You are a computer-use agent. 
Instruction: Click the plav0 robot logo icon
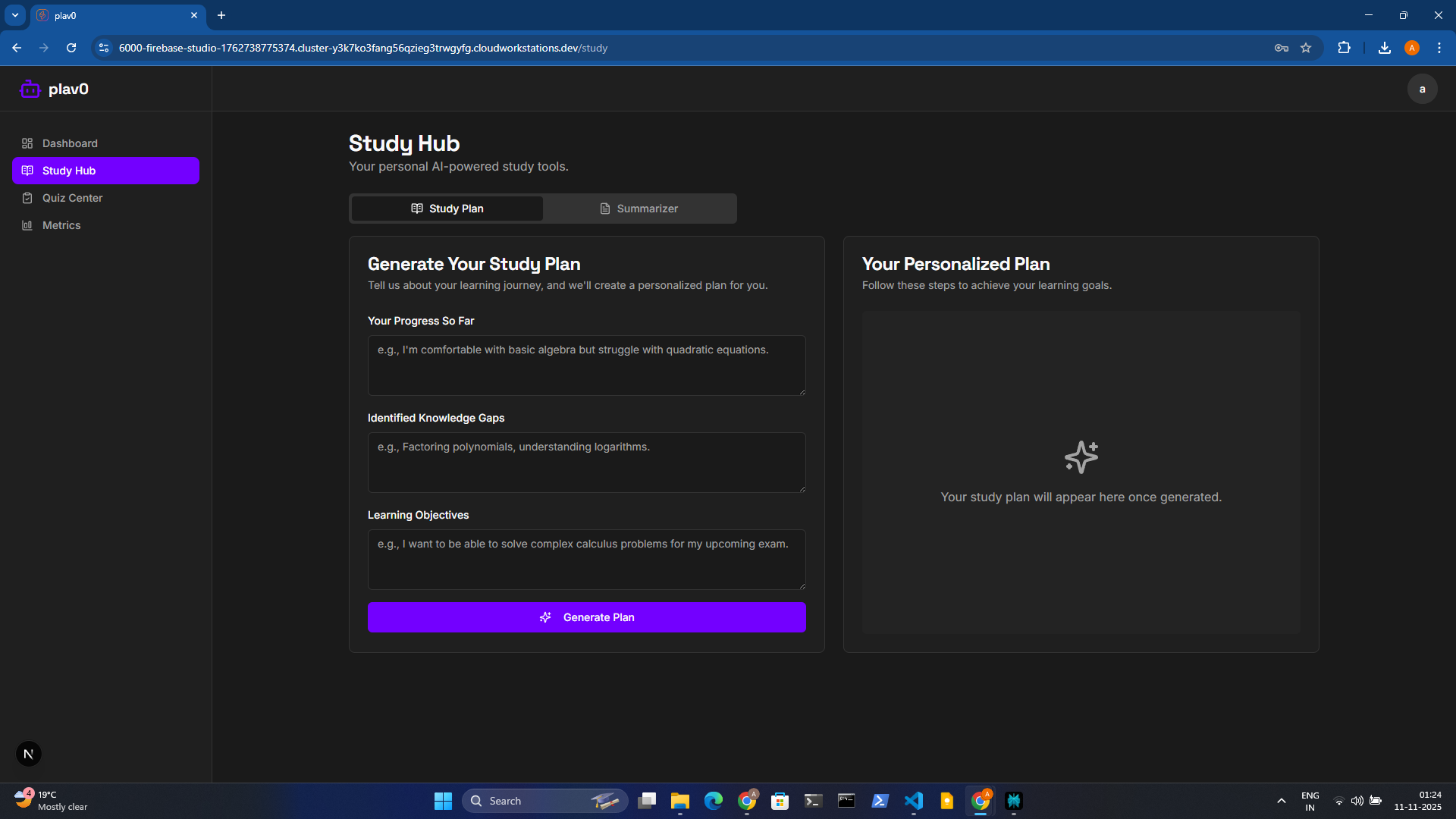[x=30, y=89]
